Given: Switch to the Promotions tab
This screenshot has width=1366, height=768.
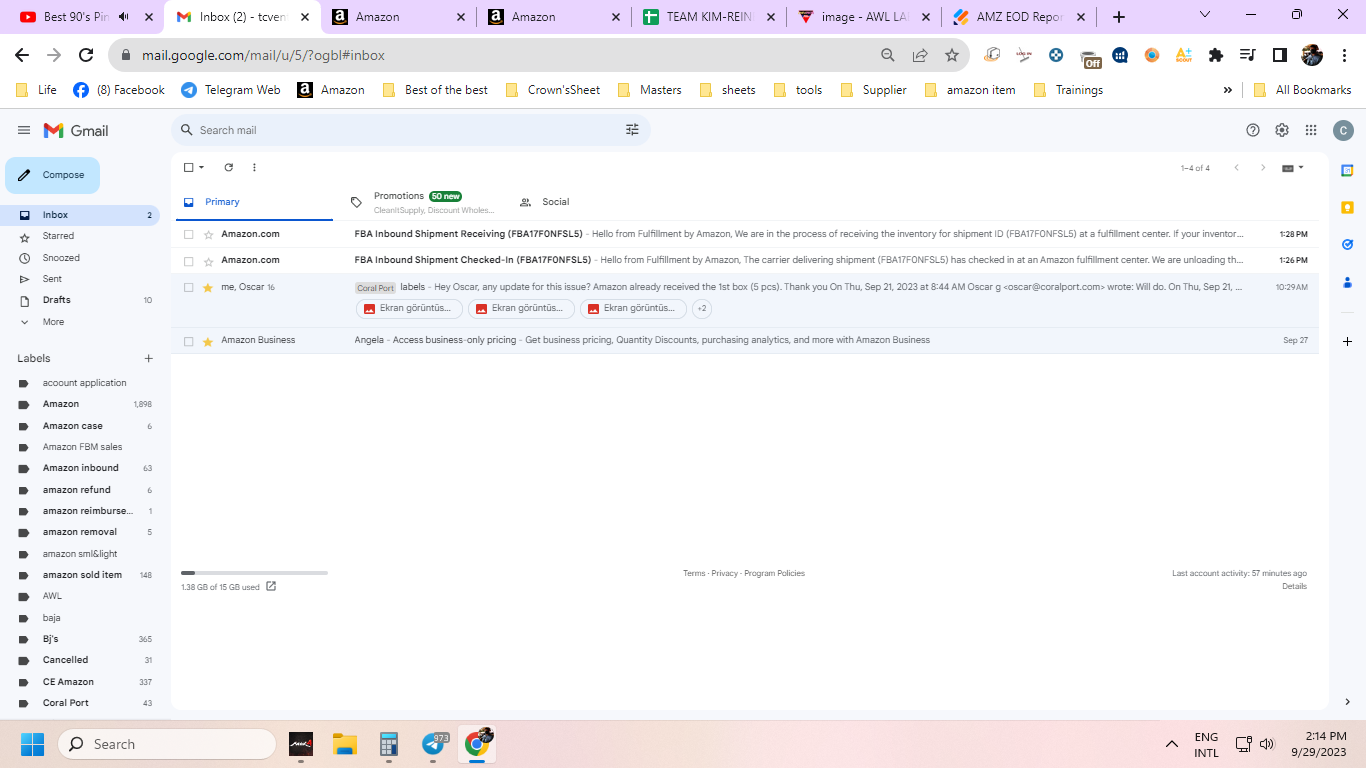Looking at the screenshot, I should [426, 202].
